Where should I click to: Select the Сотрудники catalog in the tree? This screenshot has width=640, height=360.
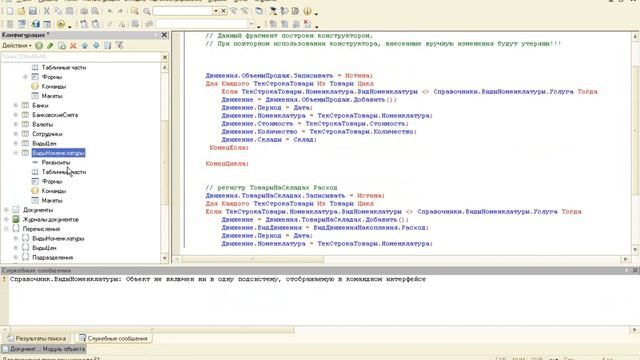pos(47,134)
